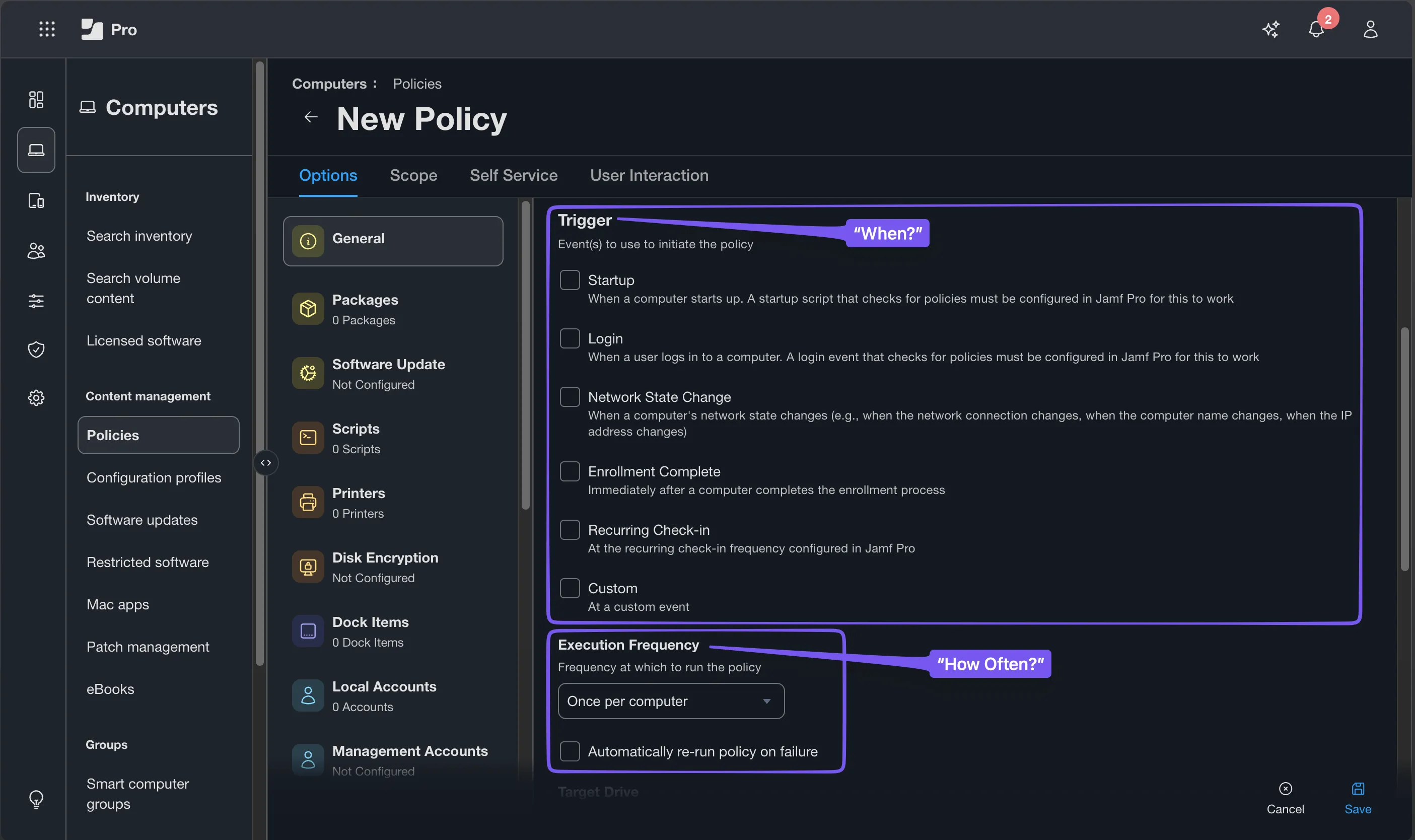The image size is (1415, 840).
Task: Open the Users icon in left rail
Action: click(x=36, y=250)
